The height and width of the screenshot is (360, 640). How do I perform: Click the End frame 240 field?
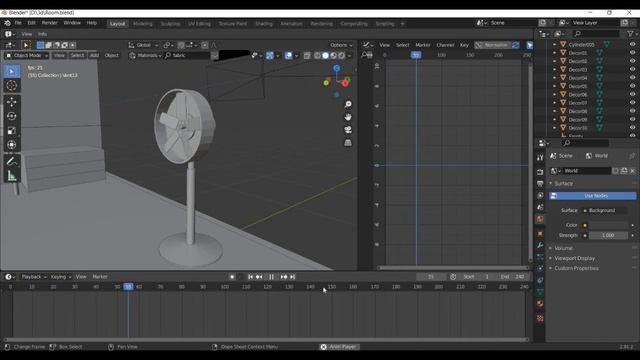tap(513, 277)
